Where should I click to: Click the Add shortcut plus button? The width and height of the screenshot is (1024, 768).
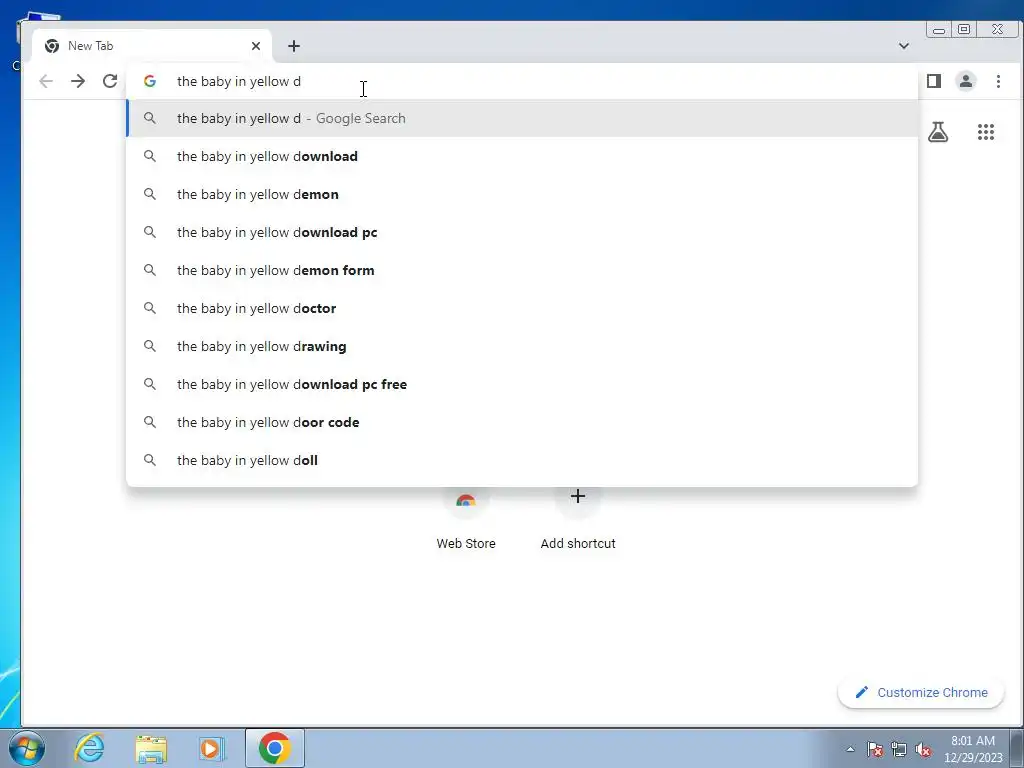click(x=577, y=496)
